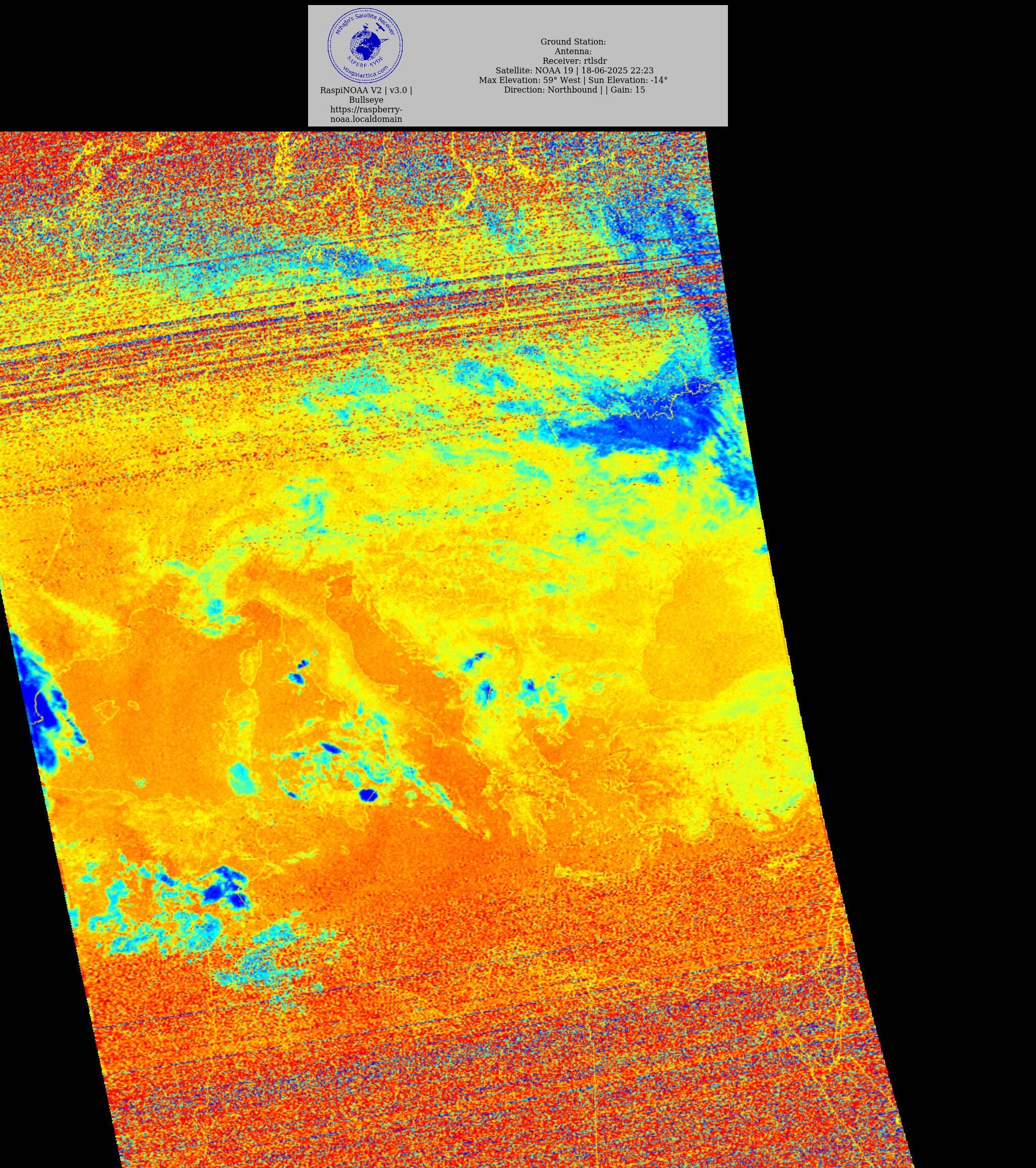Viewport: 1036px width, 1168px height.
Task: Open the https://raspberry-noaa.localdomain URL text
Action: tap(366, 114)
